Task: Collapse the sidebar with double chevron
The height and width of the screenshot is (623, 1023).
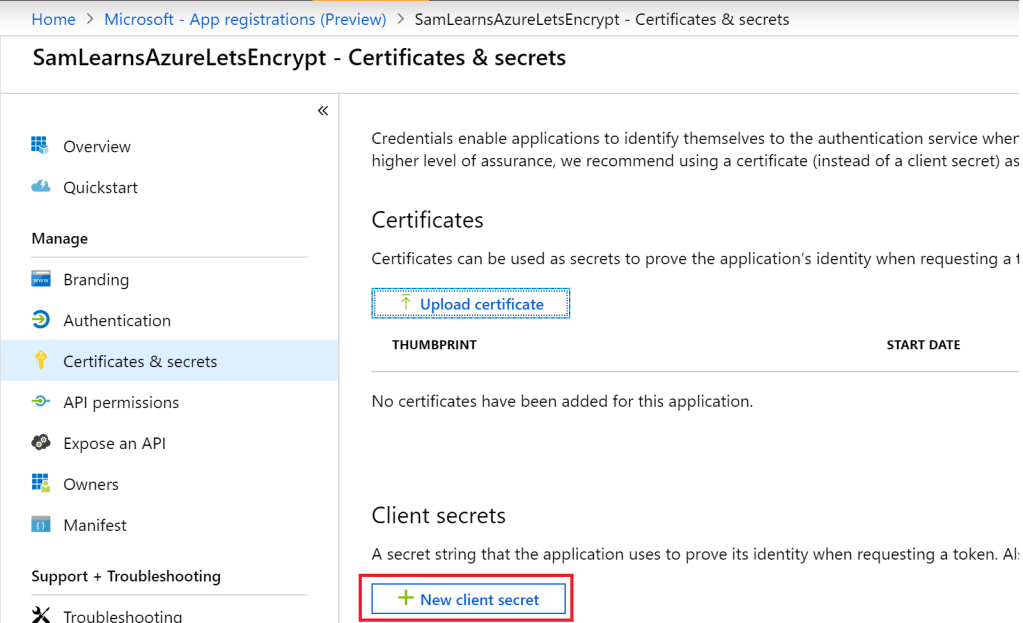Action: pyautogui.click(x=323, y=111)
